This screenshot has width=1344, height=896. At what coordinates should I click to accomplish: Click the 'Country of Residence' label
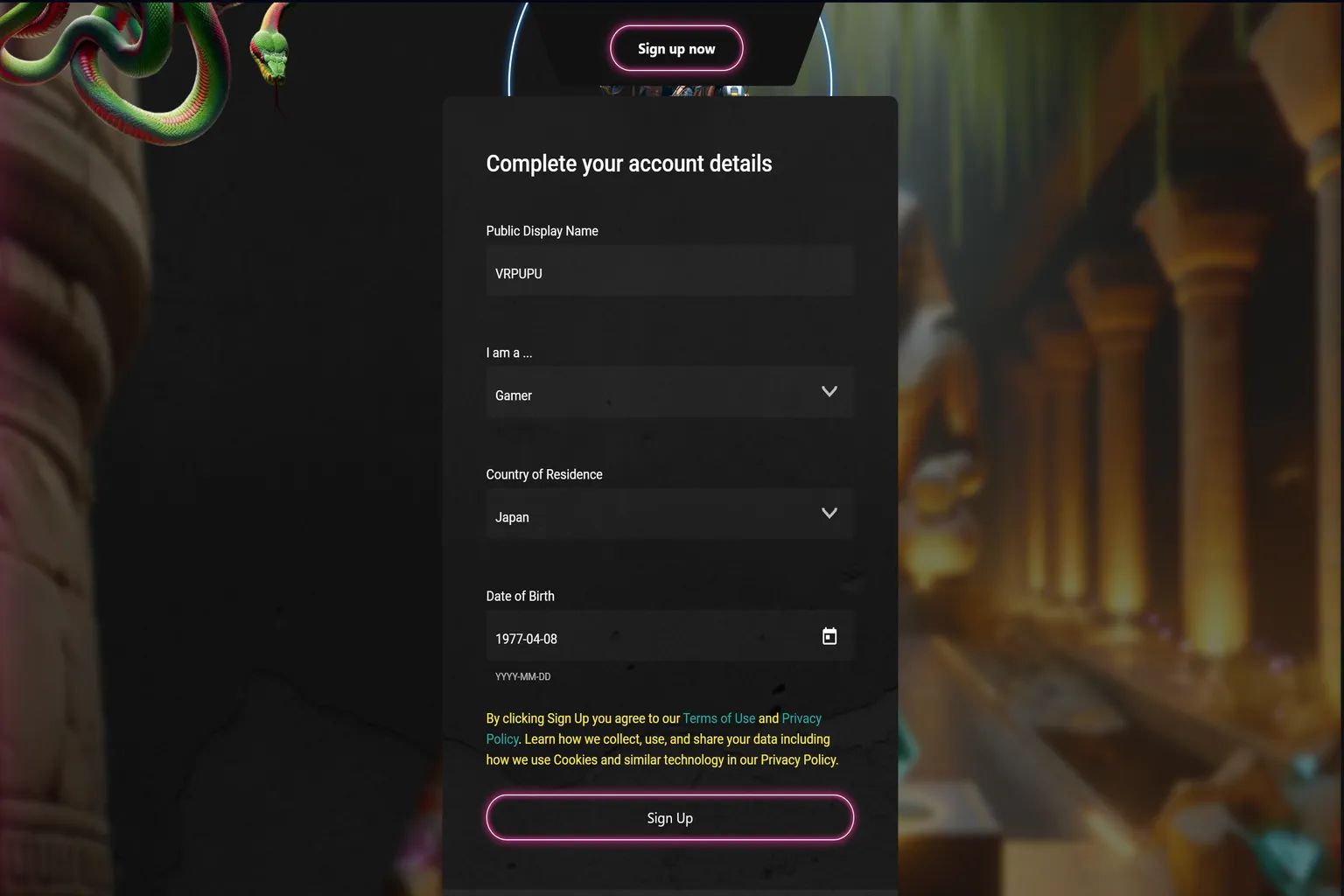pos(544,474)
